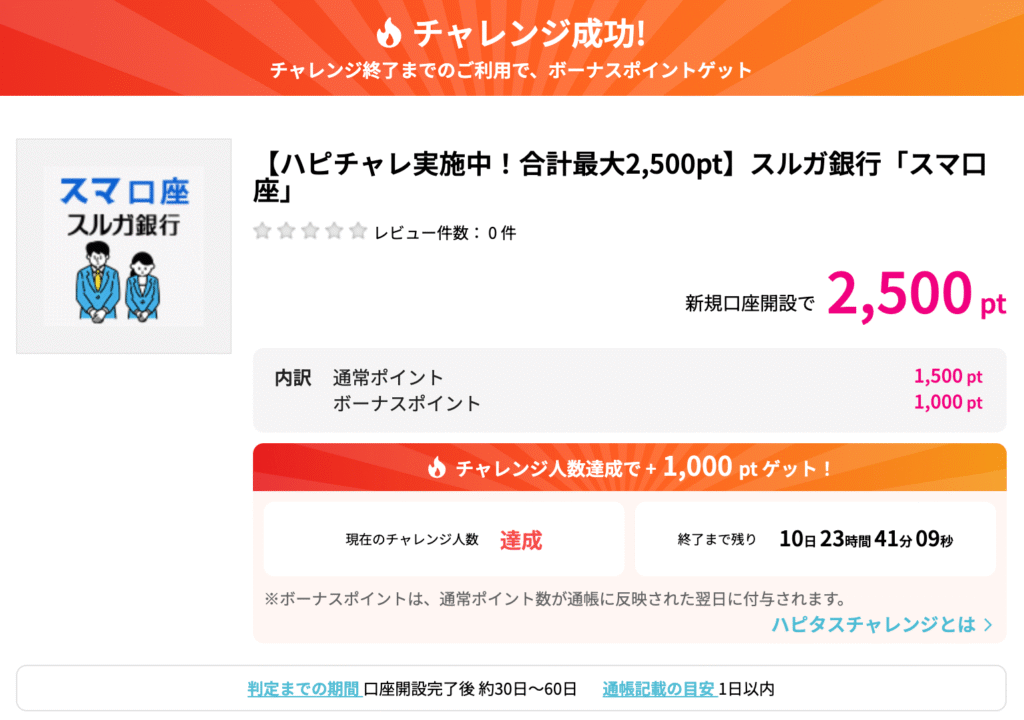Open the ハピタスチャレンジとは link
Viewport: 1024px width, 720px height.
coord(882,625)
